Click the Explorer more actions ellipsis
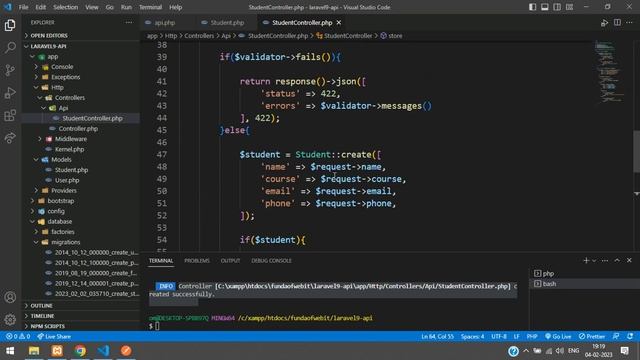The width and height of the screenshot is (640, 360). click(x=129, y=22)
